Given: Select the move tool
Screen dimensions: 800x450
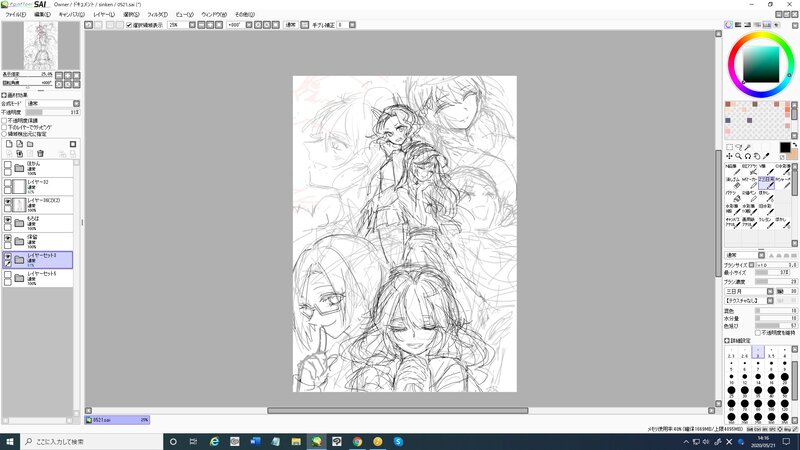Looking at the screenshot, I should pos(729,156).
